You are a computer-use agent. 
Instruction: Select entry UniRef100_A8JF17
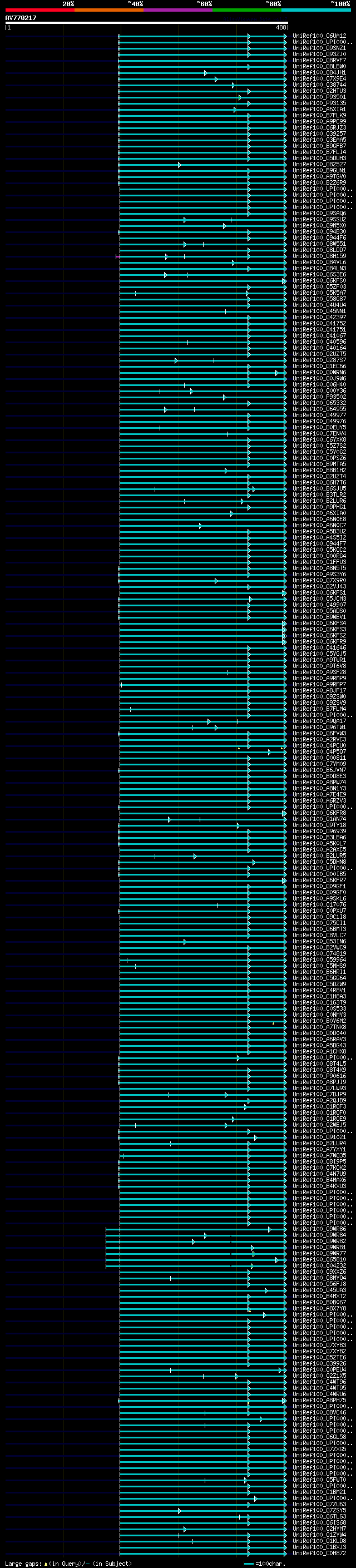coord(319,690)
